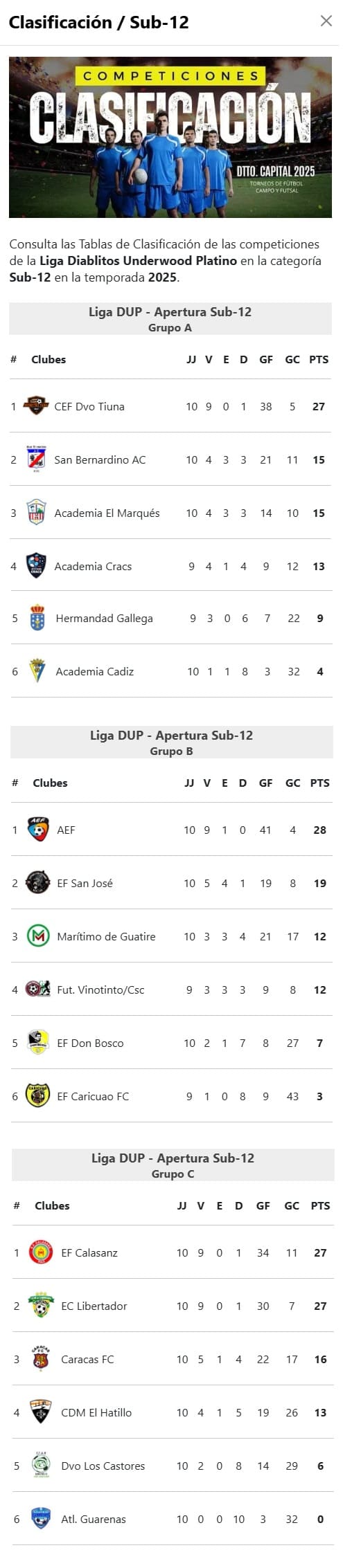This screenshot has width=343, height=1568.
Task: Click the Academia El Marqués shield icon
Action: (36, 512)
